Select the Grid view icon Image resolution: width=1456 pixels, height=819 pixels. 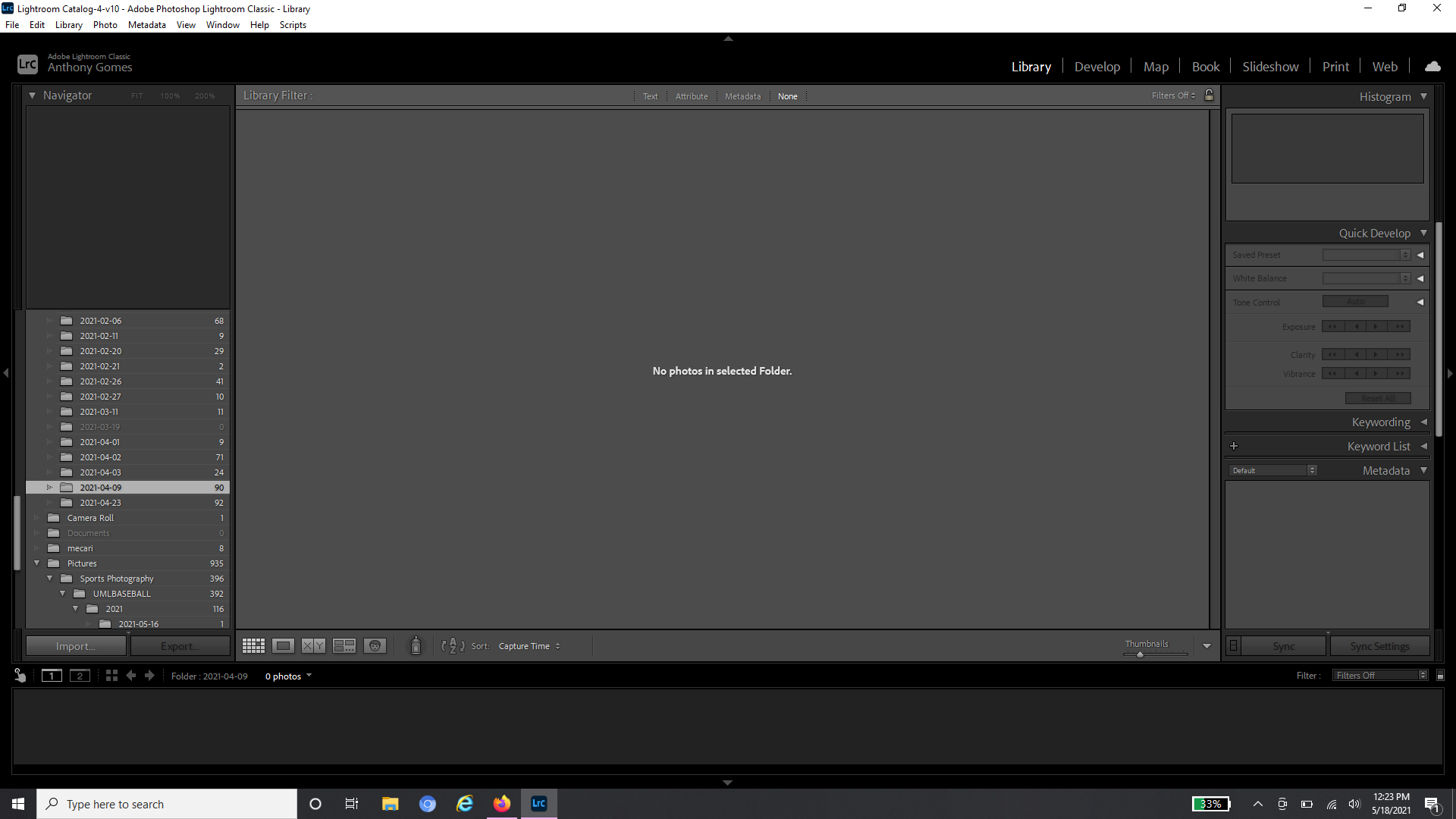tap(253, 645)
